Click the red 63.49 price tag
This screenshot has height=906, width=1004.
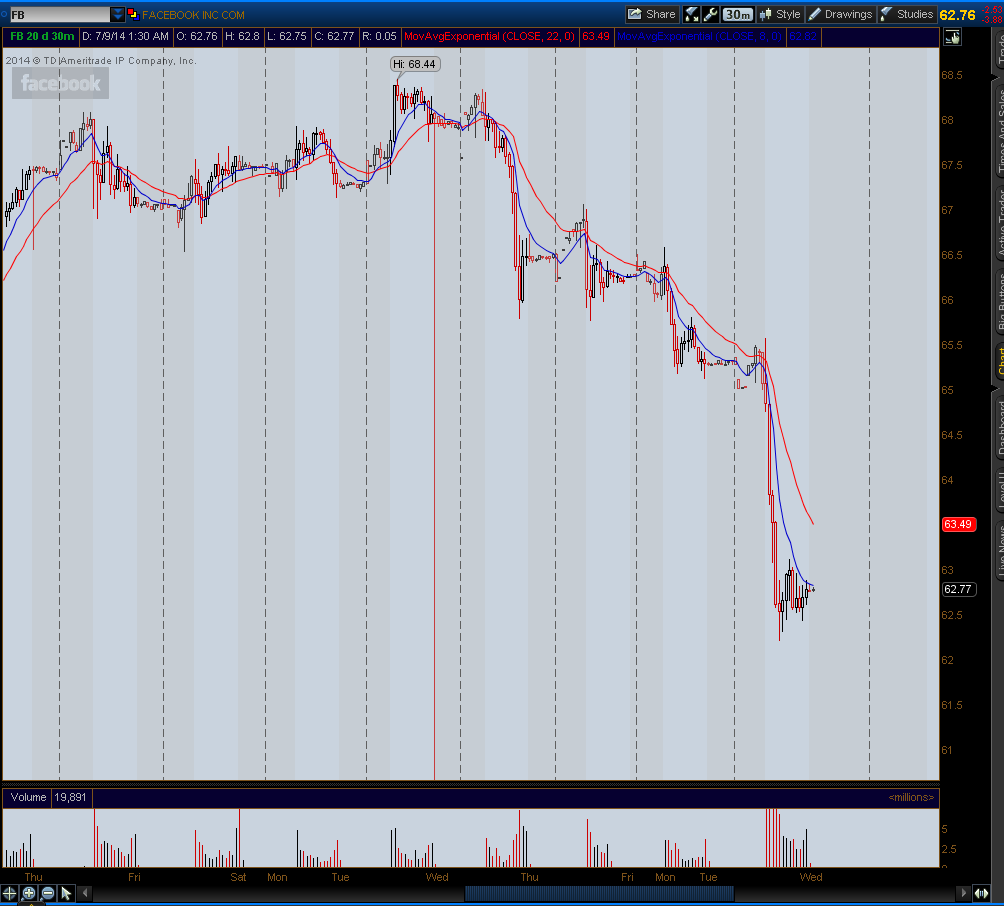tap(958, 524)
